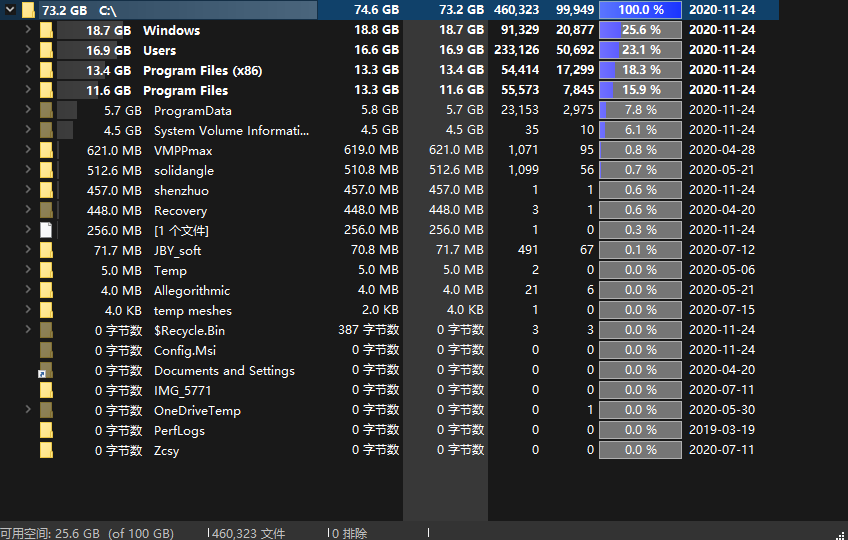
Task: Click the $Recycle.Bin folder icon
Action: [46, 330]
